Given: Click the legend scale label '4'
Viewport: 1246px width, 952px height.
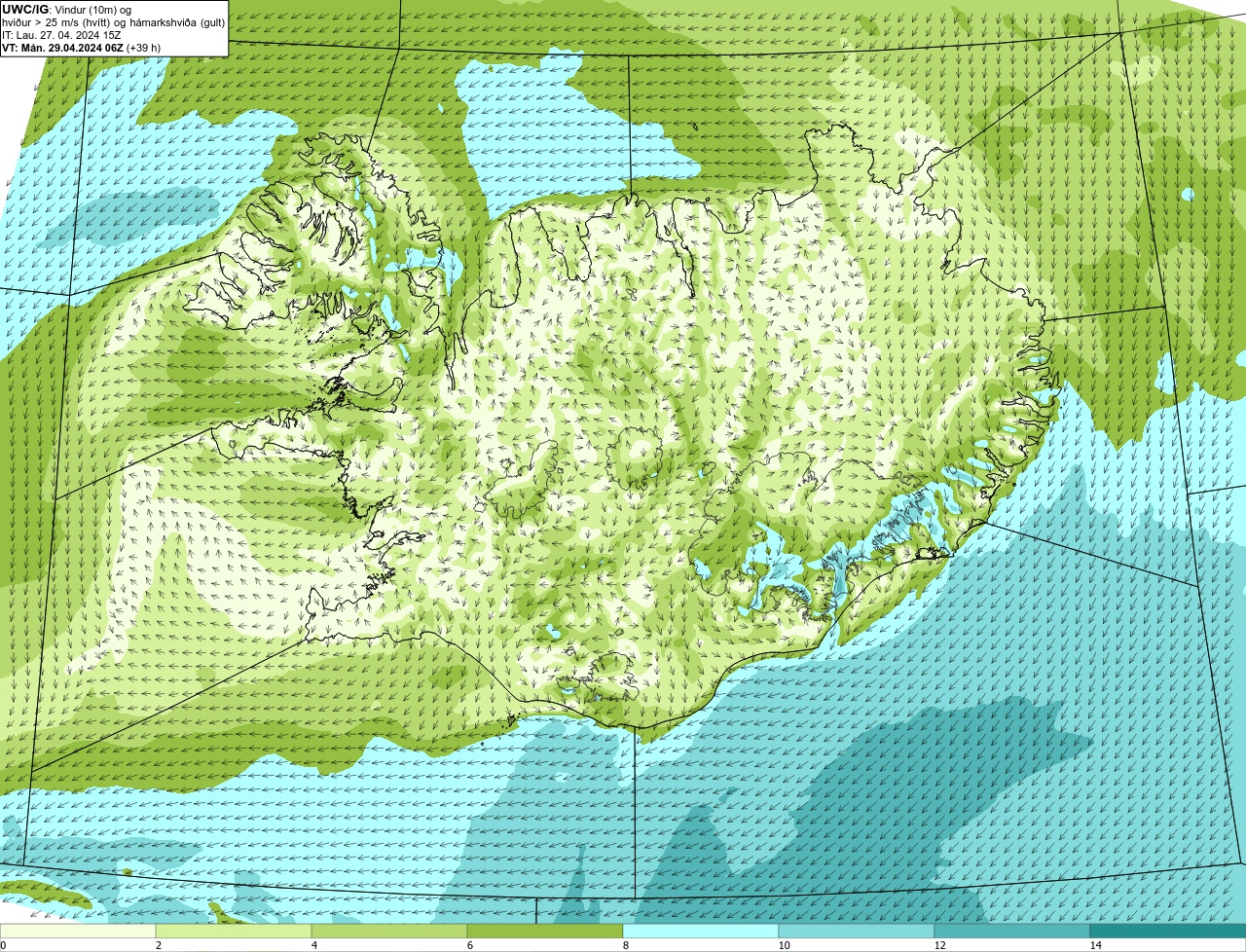Looking at the screenshot, I should 313,945.
